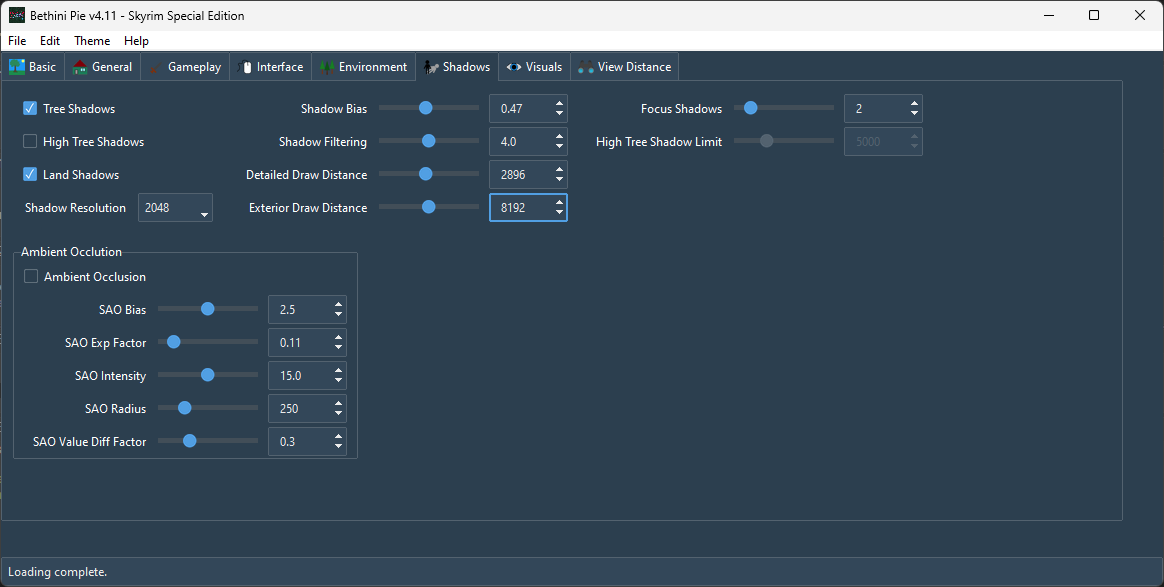Uncheck the Land Shadows checkbox
Screen dimensions: 1164x587
pos(30,174)
